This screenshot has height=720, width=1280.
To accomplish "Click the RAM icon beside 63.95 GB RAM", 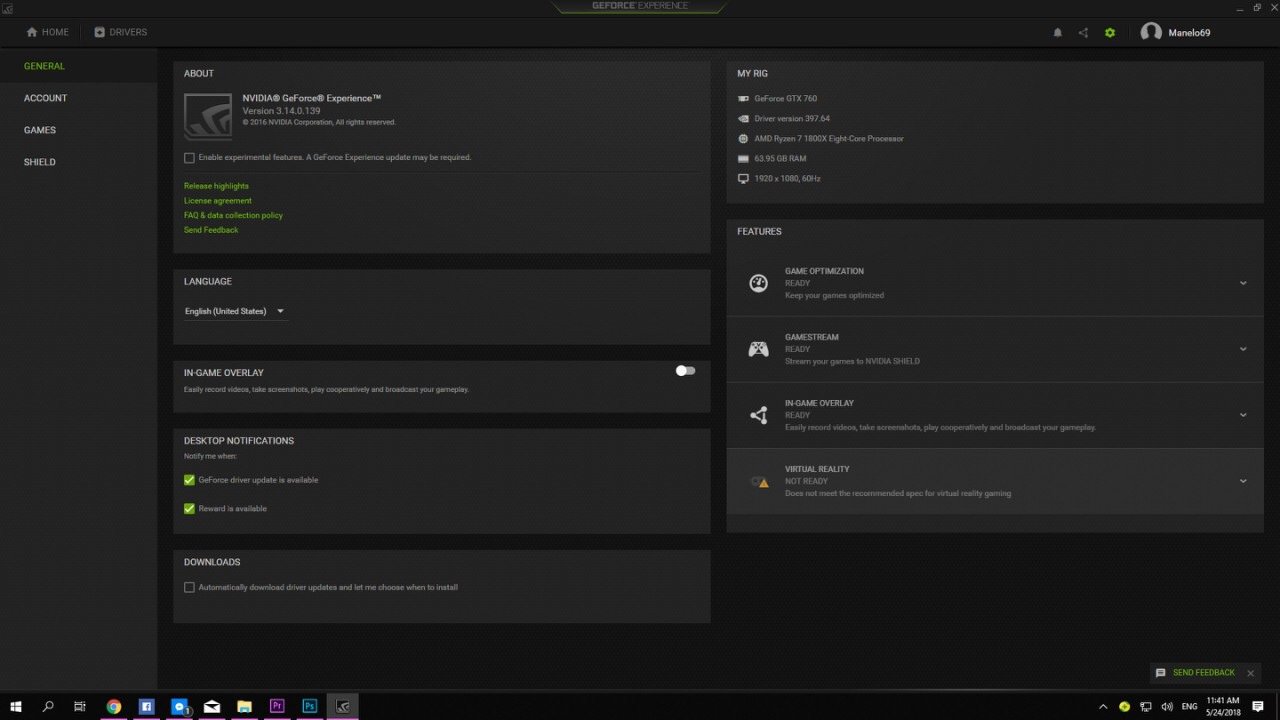I will (x=743, y=159).
